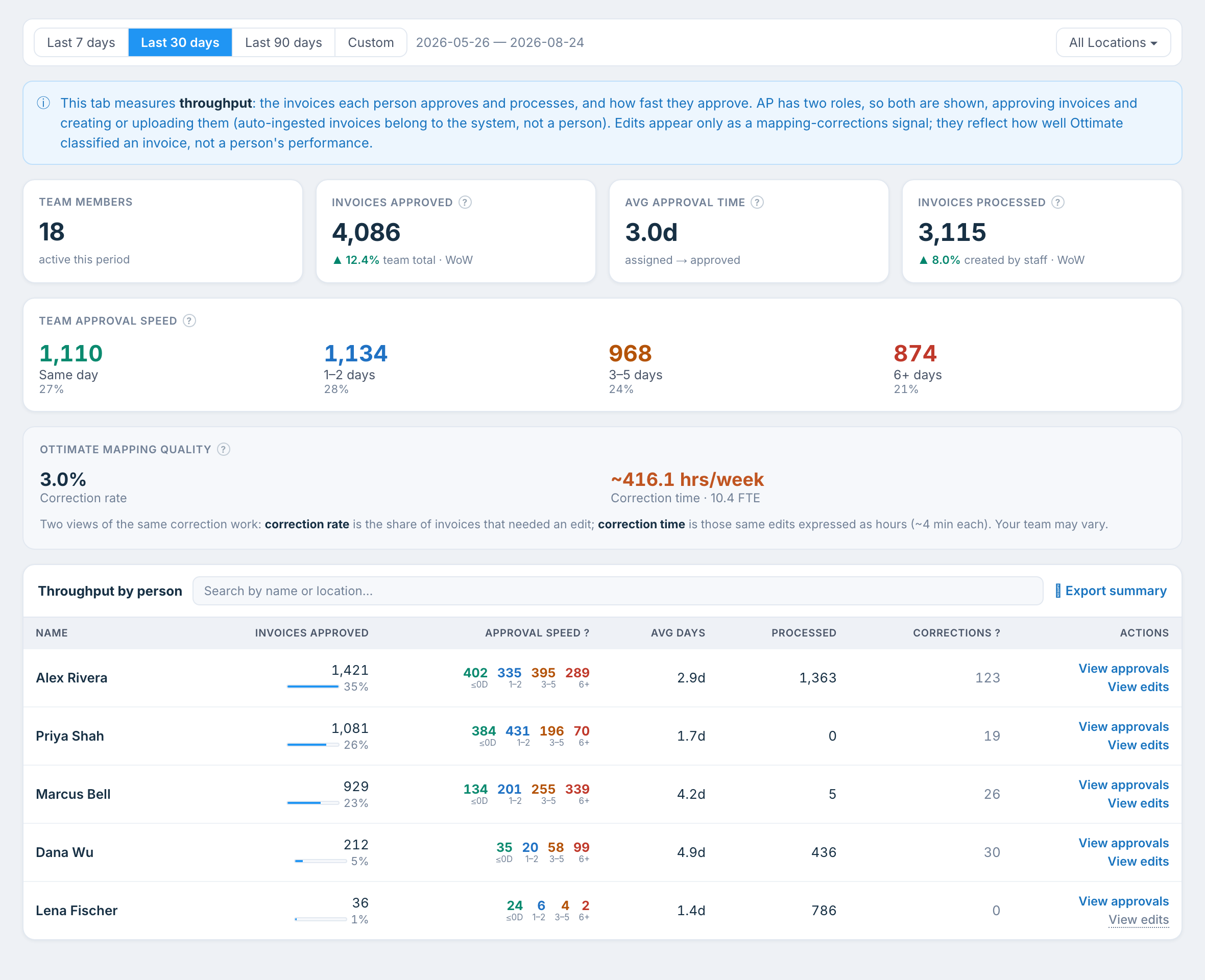Click info icon in throughput banner
The height and width of the screenshot is (980, 1205).
tap(43, 103)
